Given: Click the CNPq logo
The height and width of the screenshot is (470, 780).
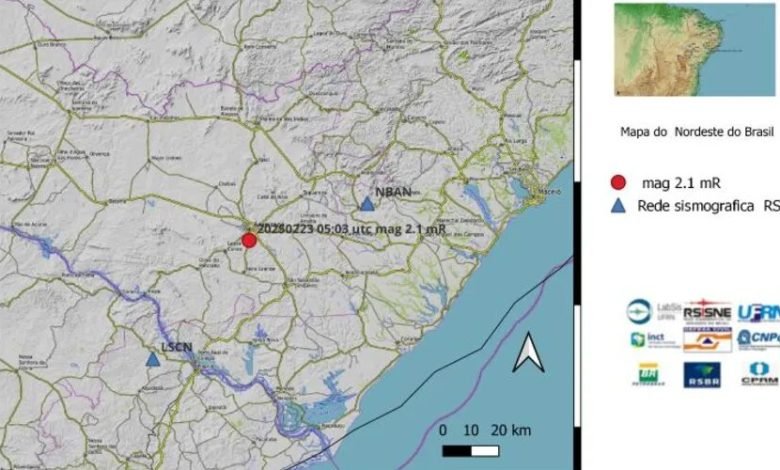Looking at the screenshot, I should click(x=759, y=340).
